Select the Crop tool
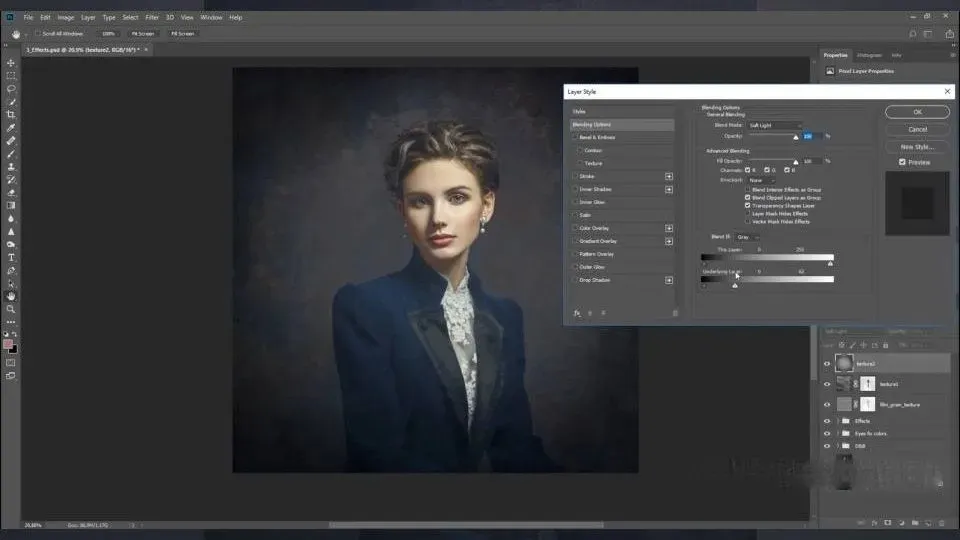The image size is (960, 540). point(11,115)
